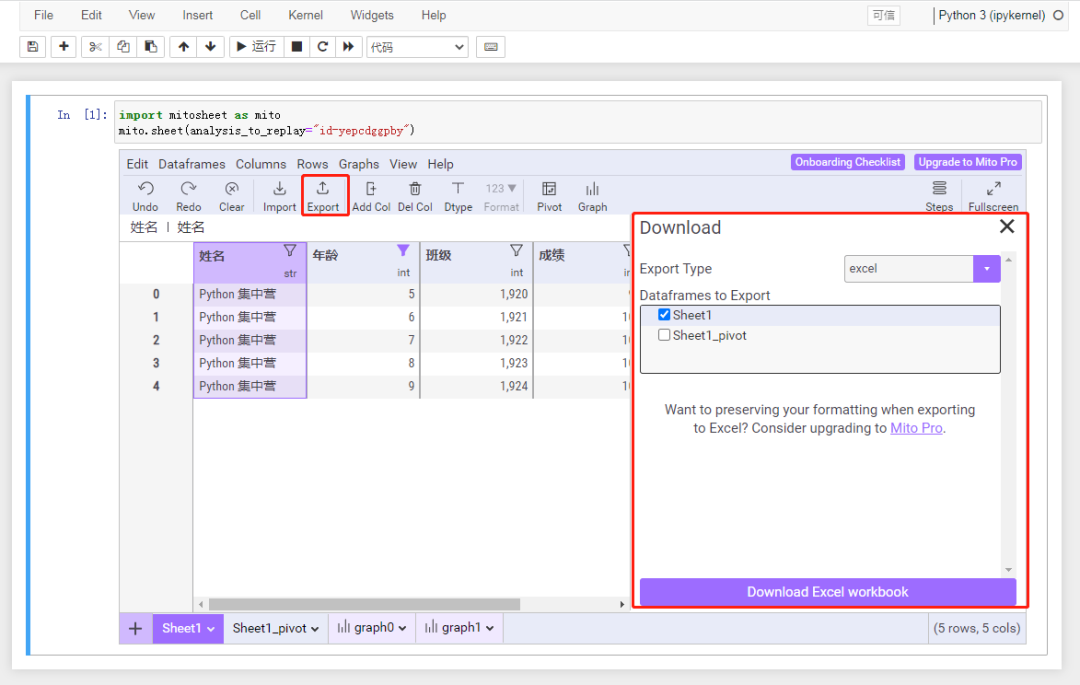The image size is (1080, 685).
Task: Open the Mito Columns menu
Action: coord(260,164)
